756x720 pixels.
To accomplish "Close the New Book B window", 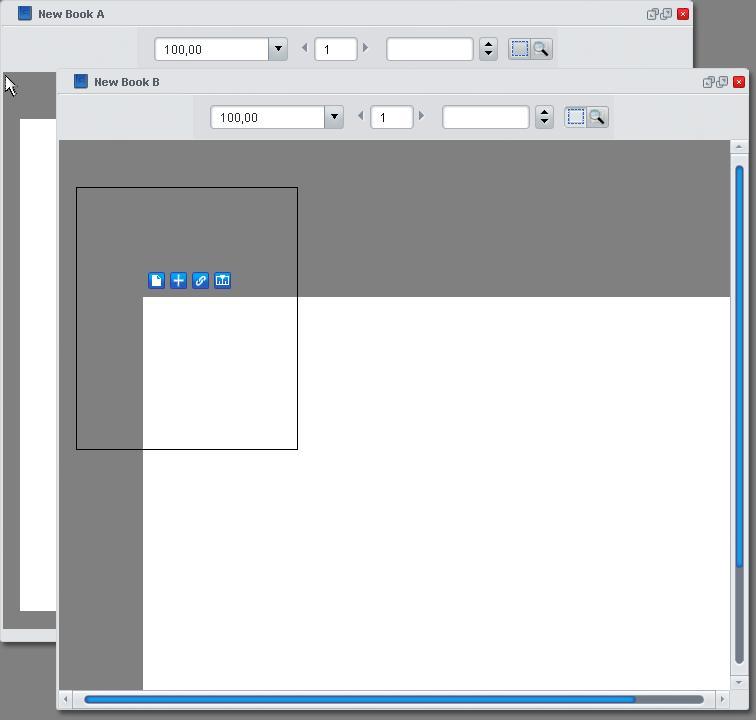I will [x=739, y=82].
